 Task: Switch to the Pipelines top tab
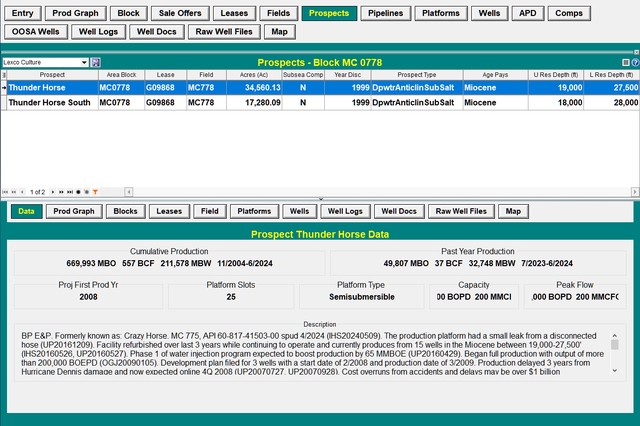pos(385,14)
